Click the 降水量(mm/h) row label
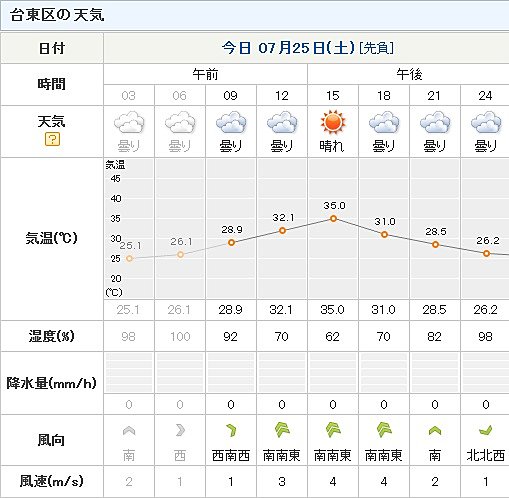 [x=52, y=383]
